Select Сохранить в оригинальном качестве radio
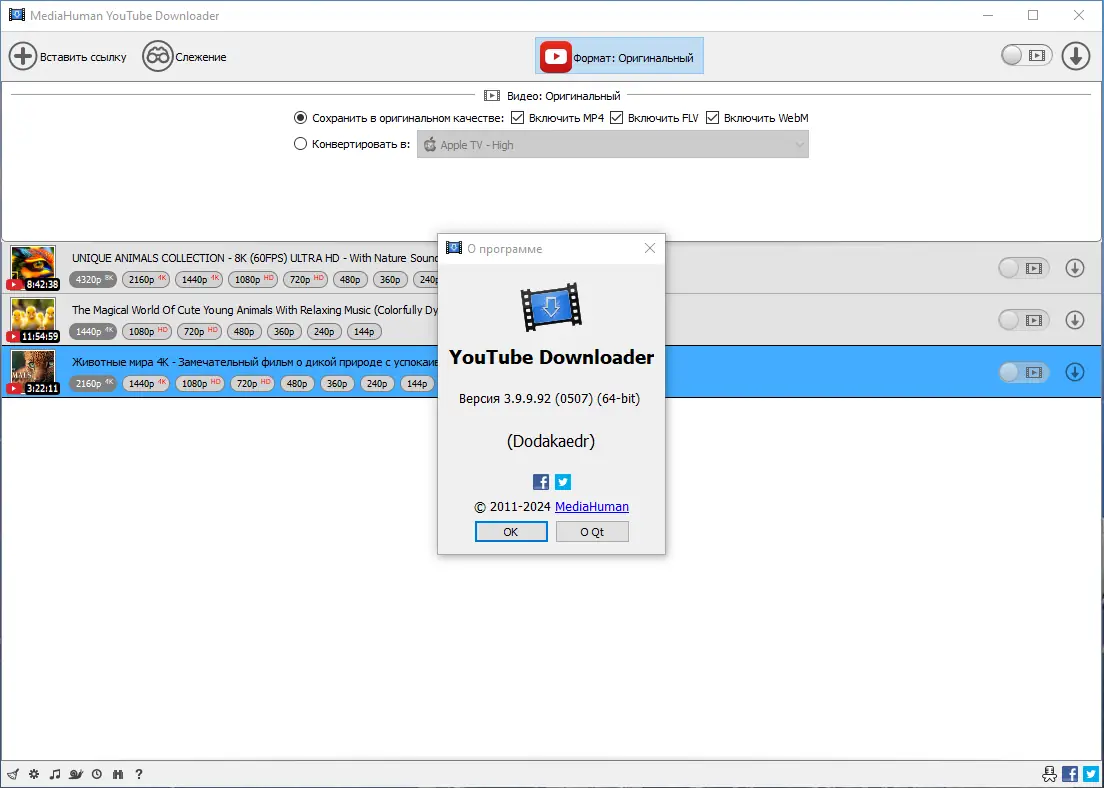This screenshot has height=788, width=1104. tap(300, 118)
